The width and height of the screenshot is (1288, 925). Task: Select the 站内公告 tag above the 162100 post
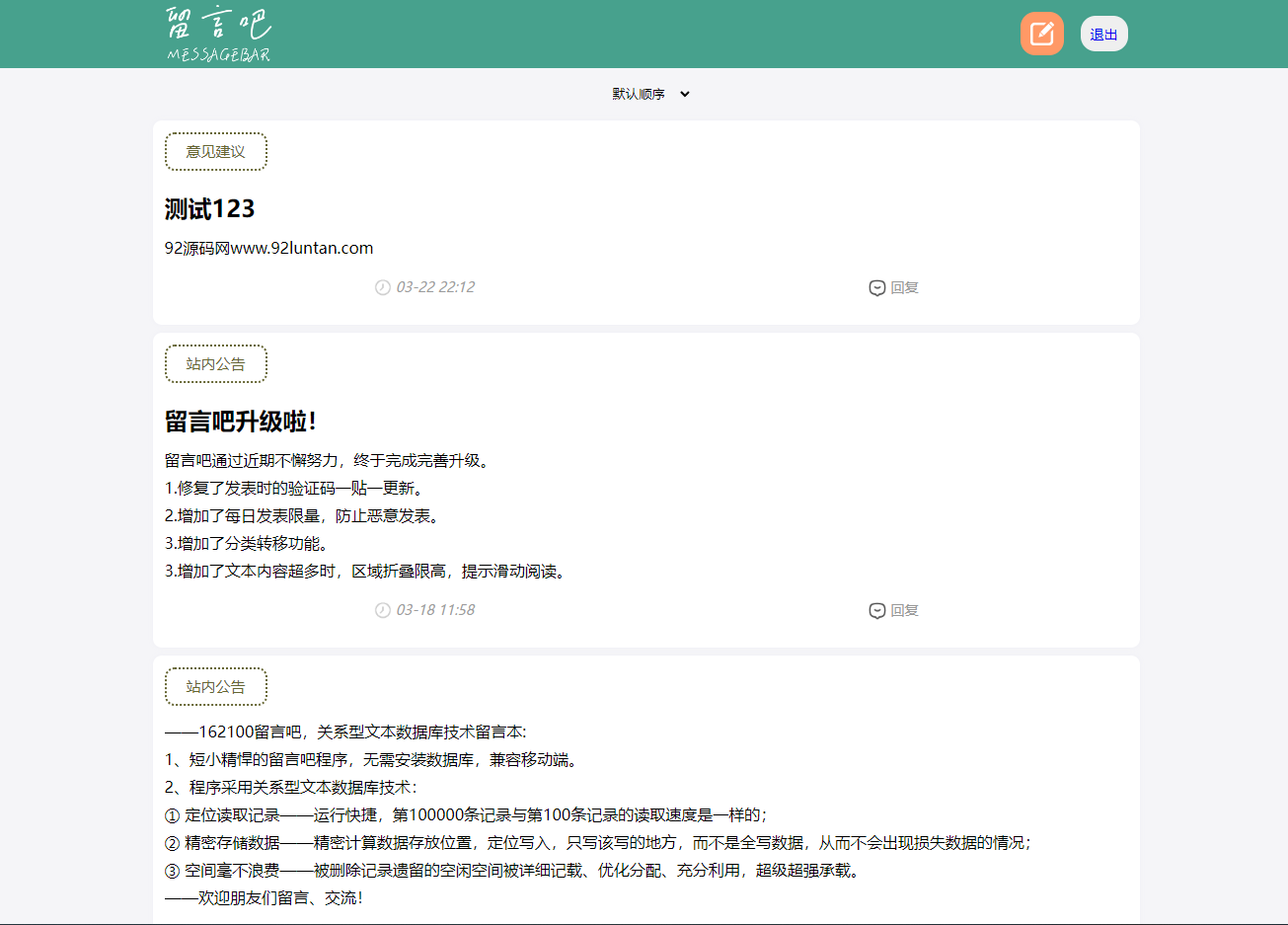[215, 687]
